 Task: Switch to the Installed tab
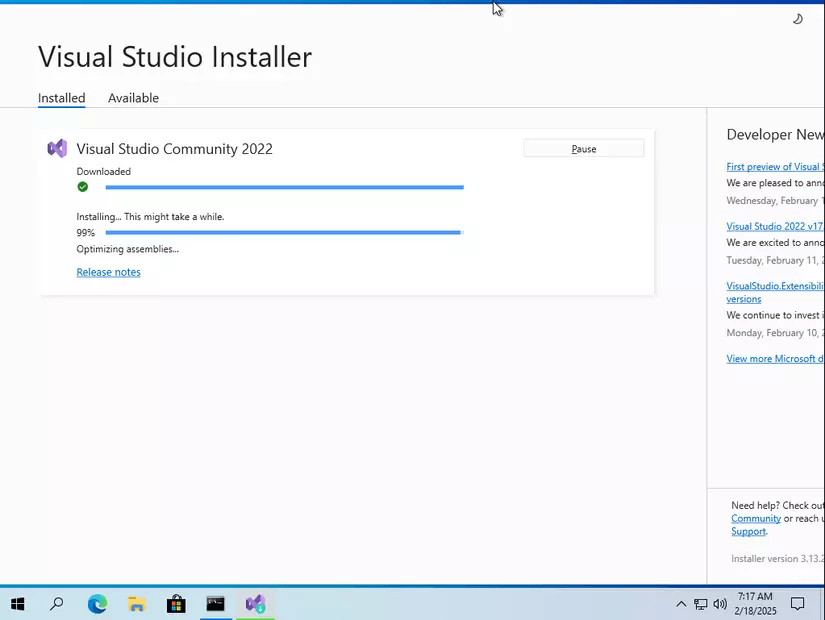point(61,98)
